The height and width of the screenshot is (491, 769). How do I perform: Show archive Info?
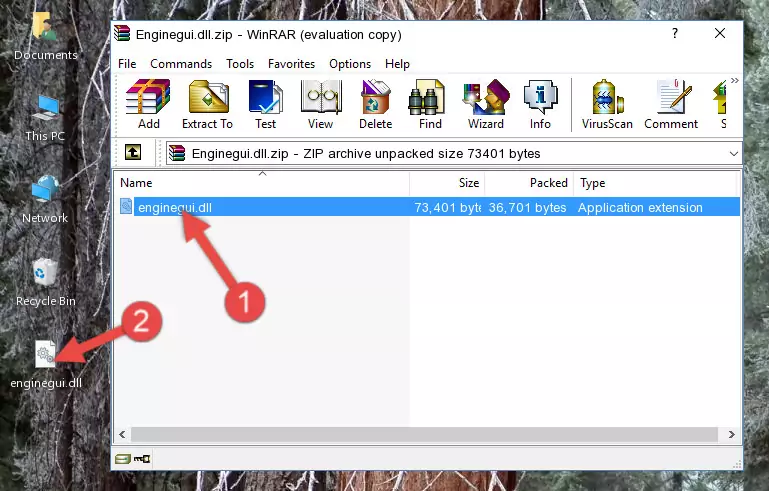coord(540,104)
